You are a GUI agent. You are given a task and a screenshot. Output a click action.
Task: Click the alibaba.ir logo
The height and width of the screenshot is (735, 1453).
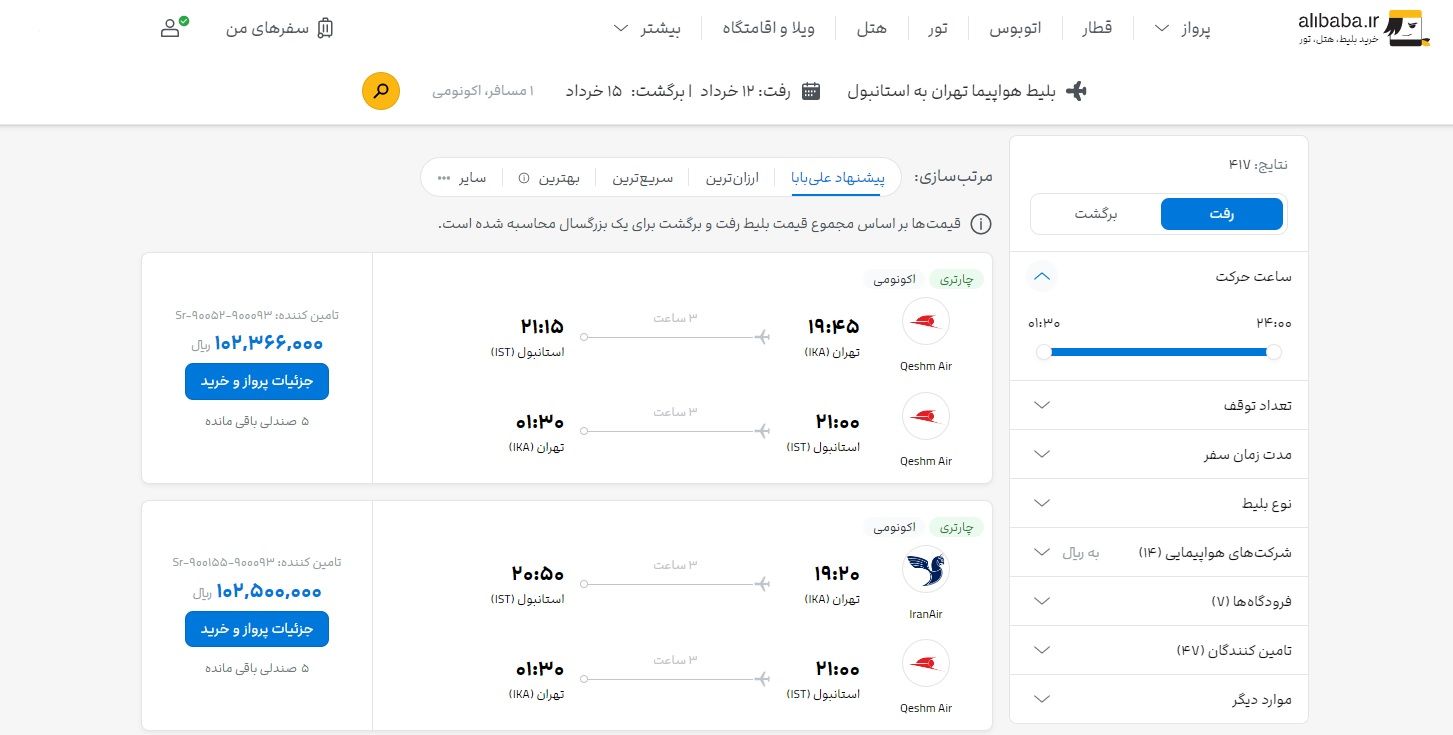point(1359,28)
